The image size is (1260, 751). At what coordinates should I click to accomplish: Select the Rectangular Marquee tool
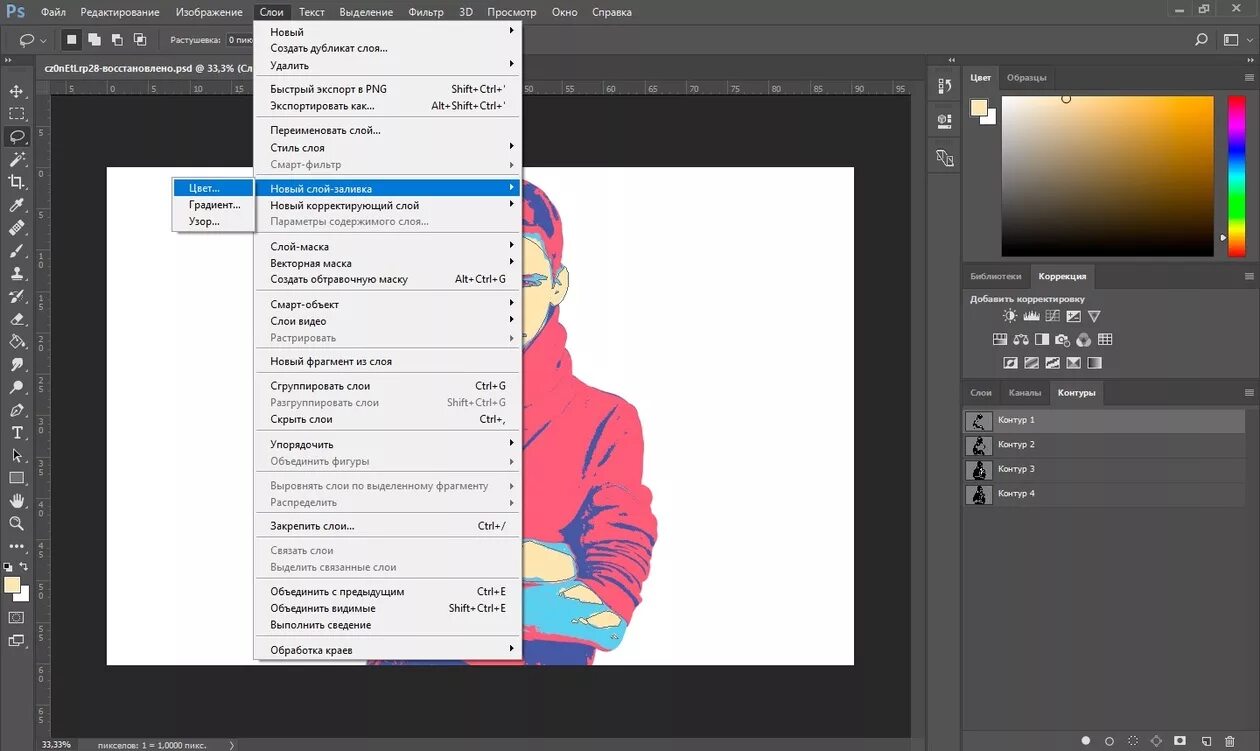click(17, 114)
